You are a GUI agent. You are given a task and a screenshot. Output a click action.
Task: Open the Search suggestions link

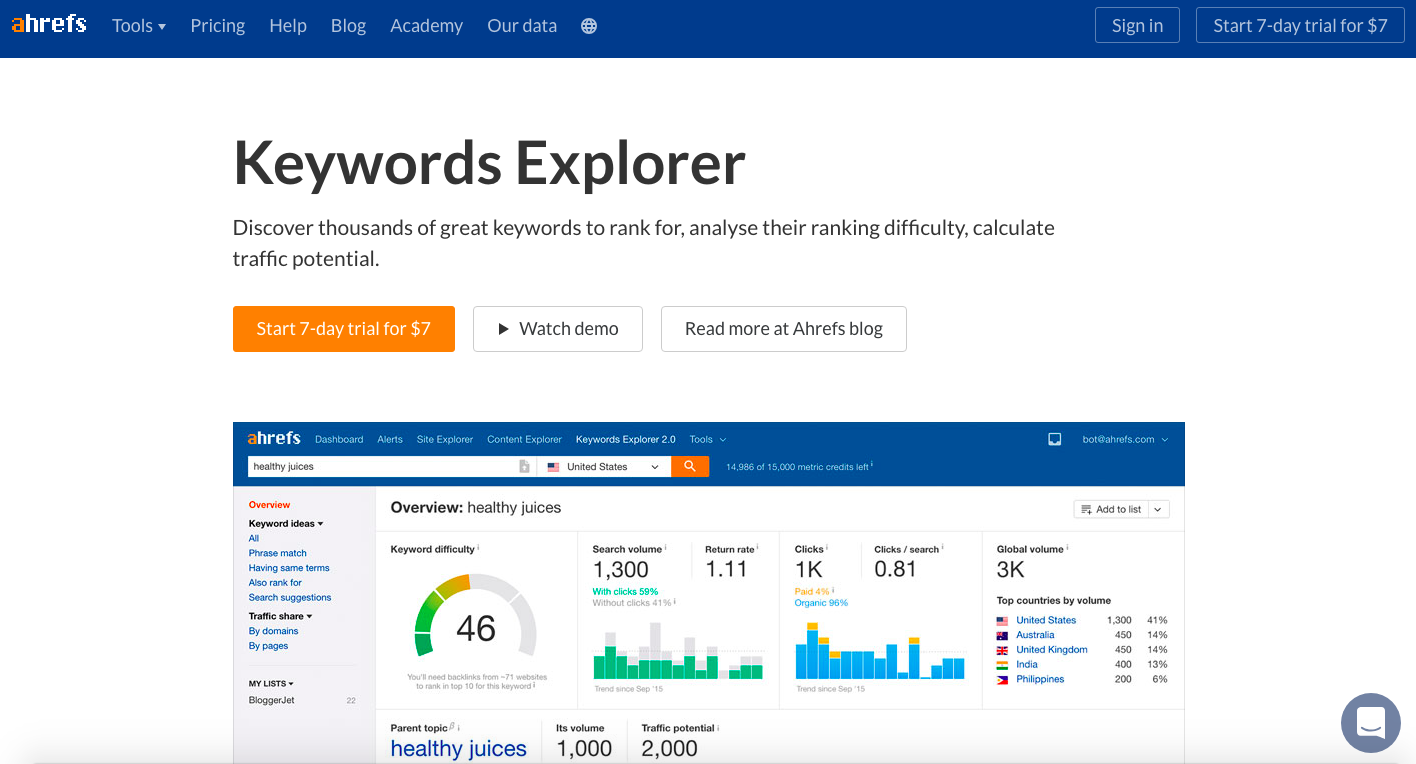tap(290, 597)
